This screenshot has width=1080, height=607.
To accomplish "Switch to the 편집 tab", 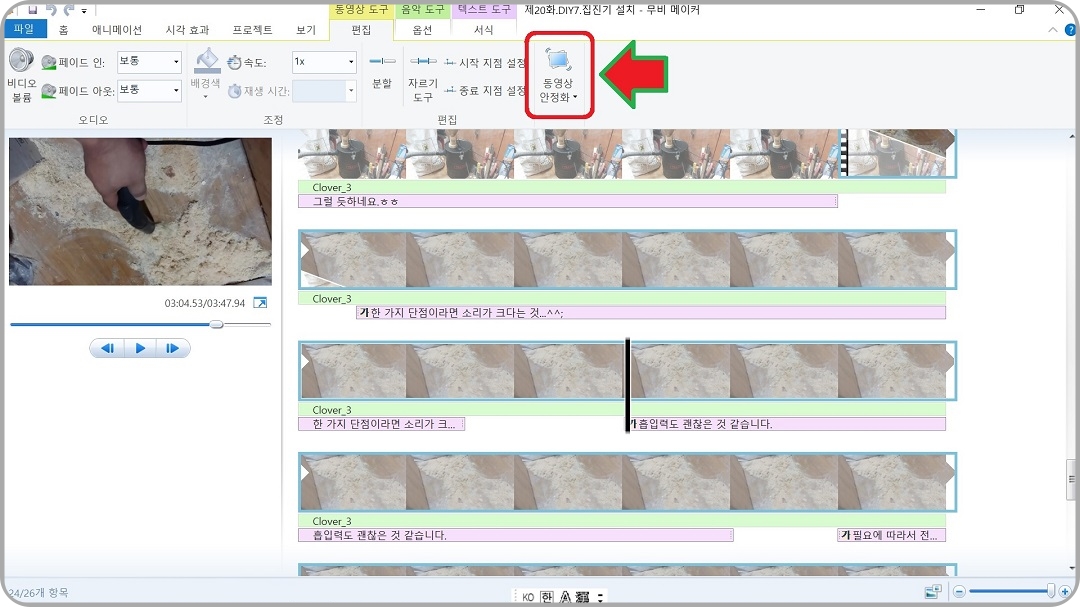I will click(x=362, y=30).
